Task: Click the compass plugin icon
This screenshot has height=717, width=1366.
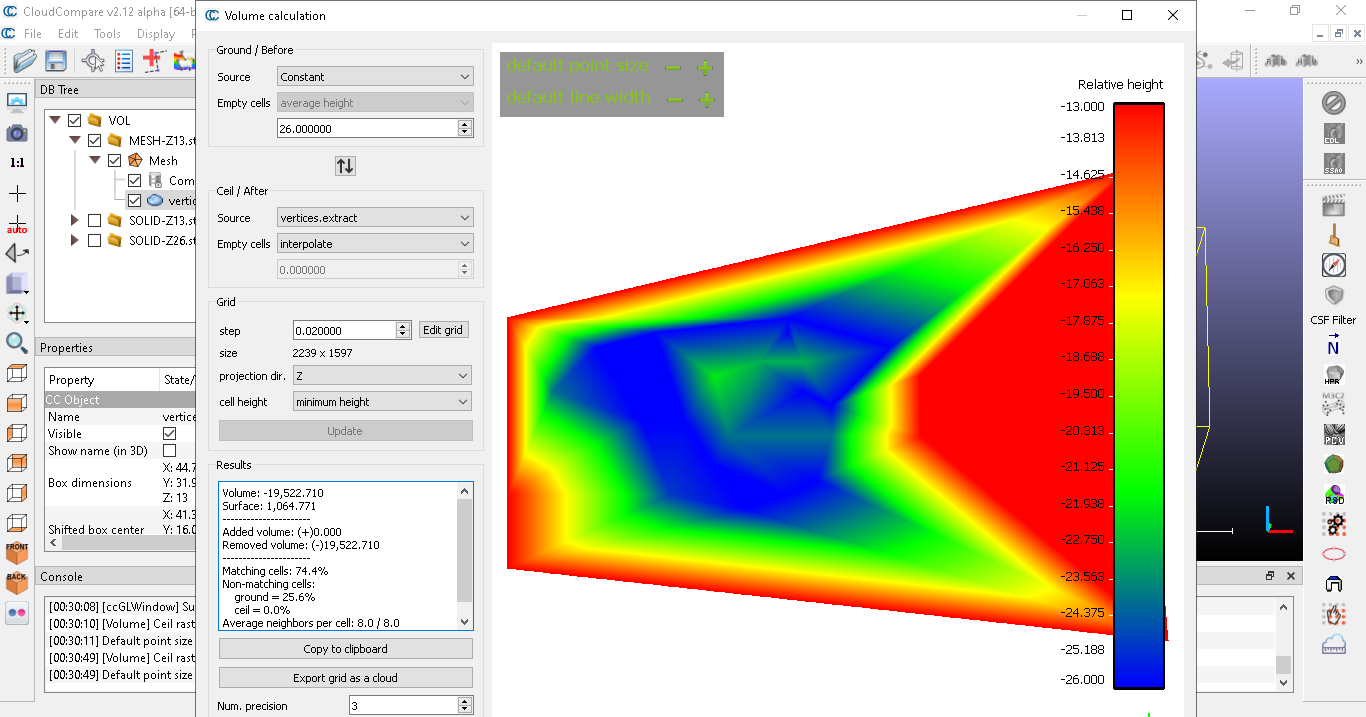Action: click(x=1333, y=265)
